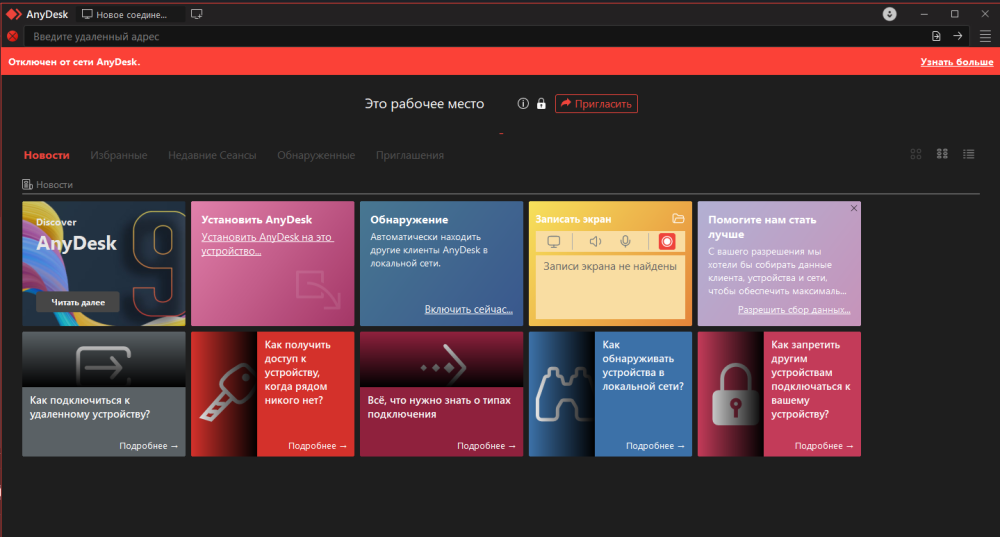
Task: Toggle microphone in screen recorder
Action: point(626,242)
